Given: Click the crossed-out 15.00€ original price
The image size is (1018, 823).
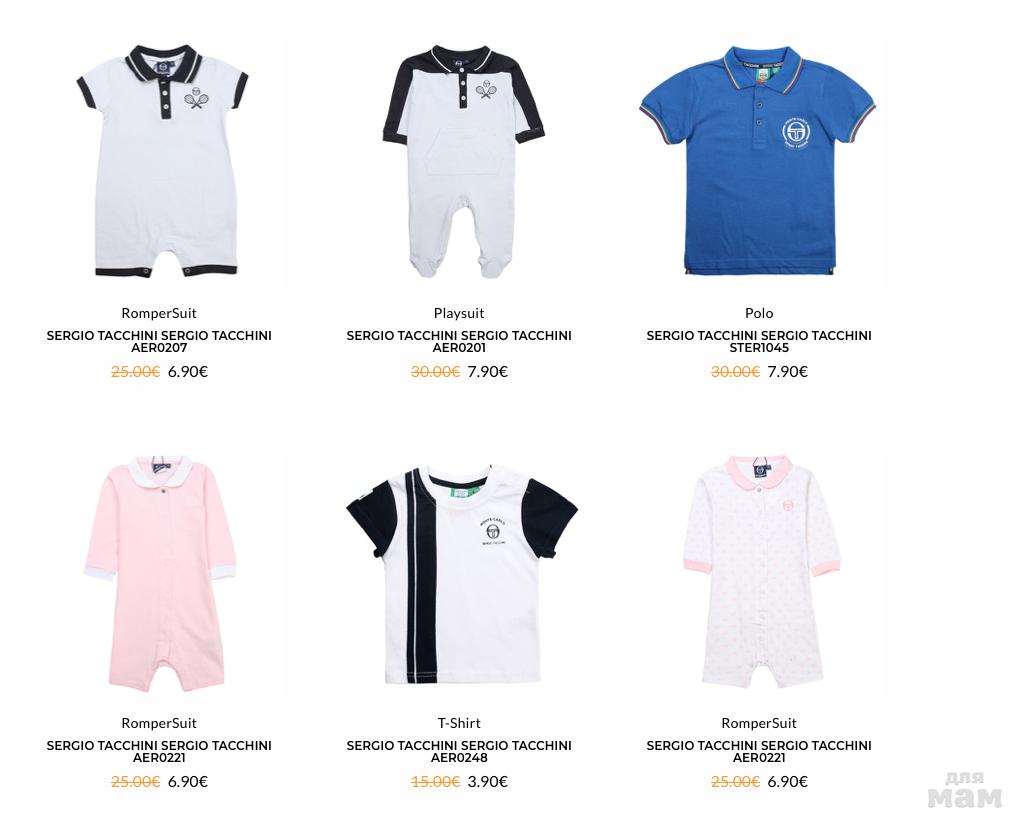Looking at the screenshot, I should [436, 781].
